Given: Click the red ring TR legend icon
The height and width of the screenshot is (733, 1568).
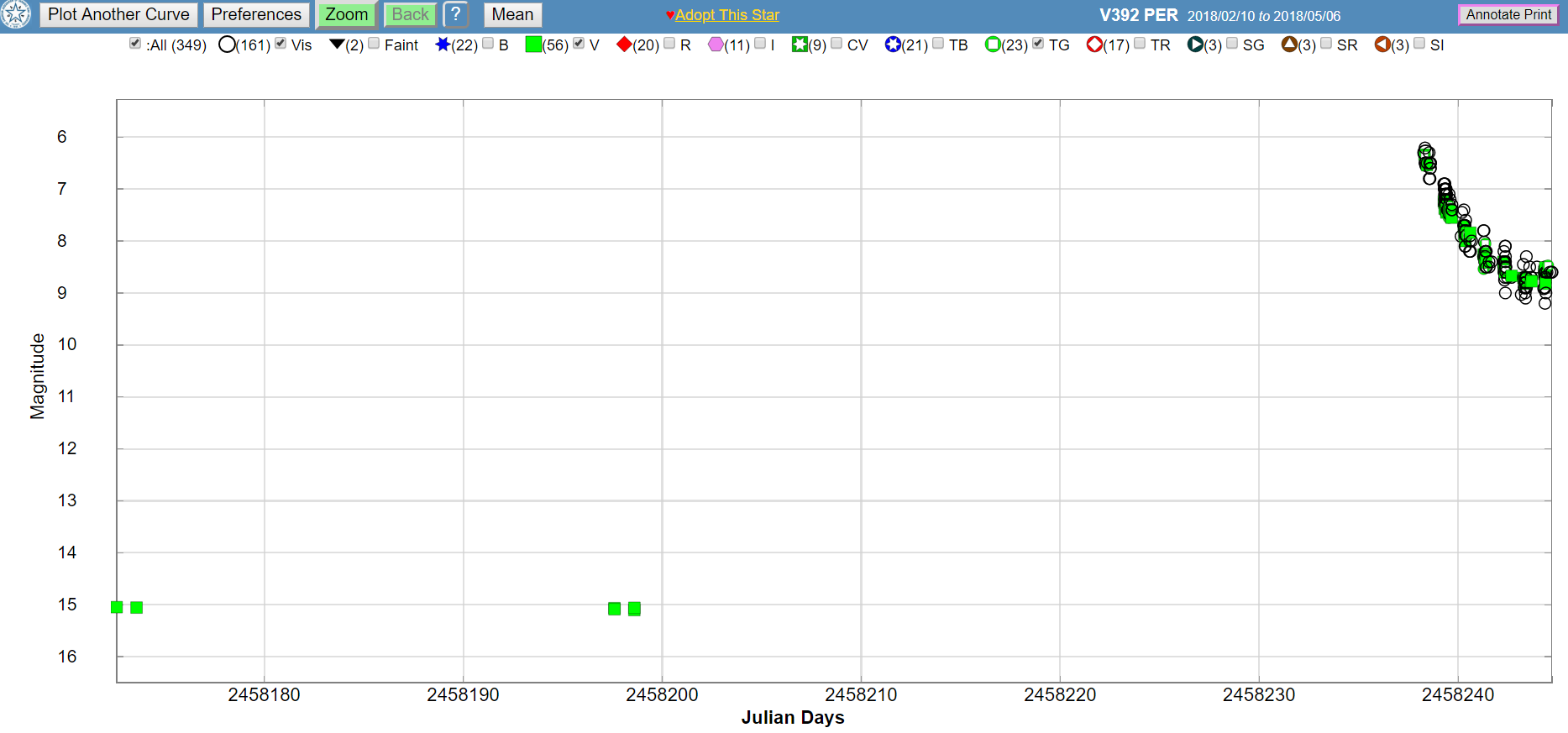Looking at the screenshot, I should tap(1094, 45).
